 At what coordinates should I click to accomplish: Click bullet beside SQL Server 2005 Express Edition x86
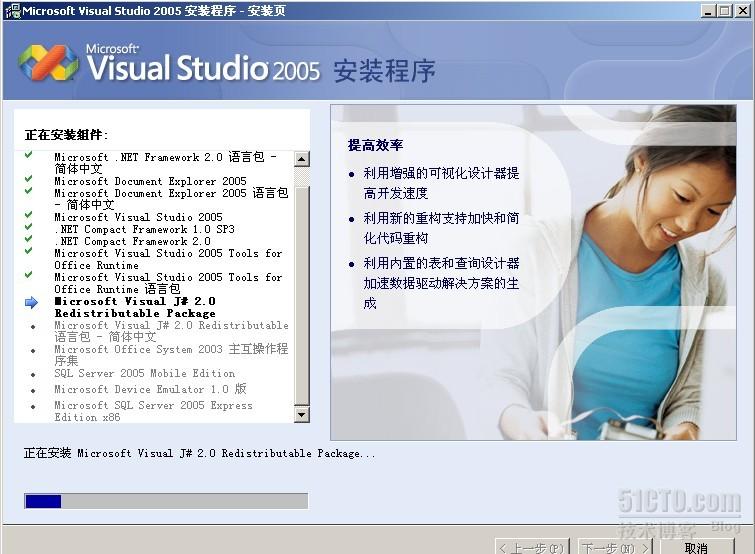tap(33, 407)
